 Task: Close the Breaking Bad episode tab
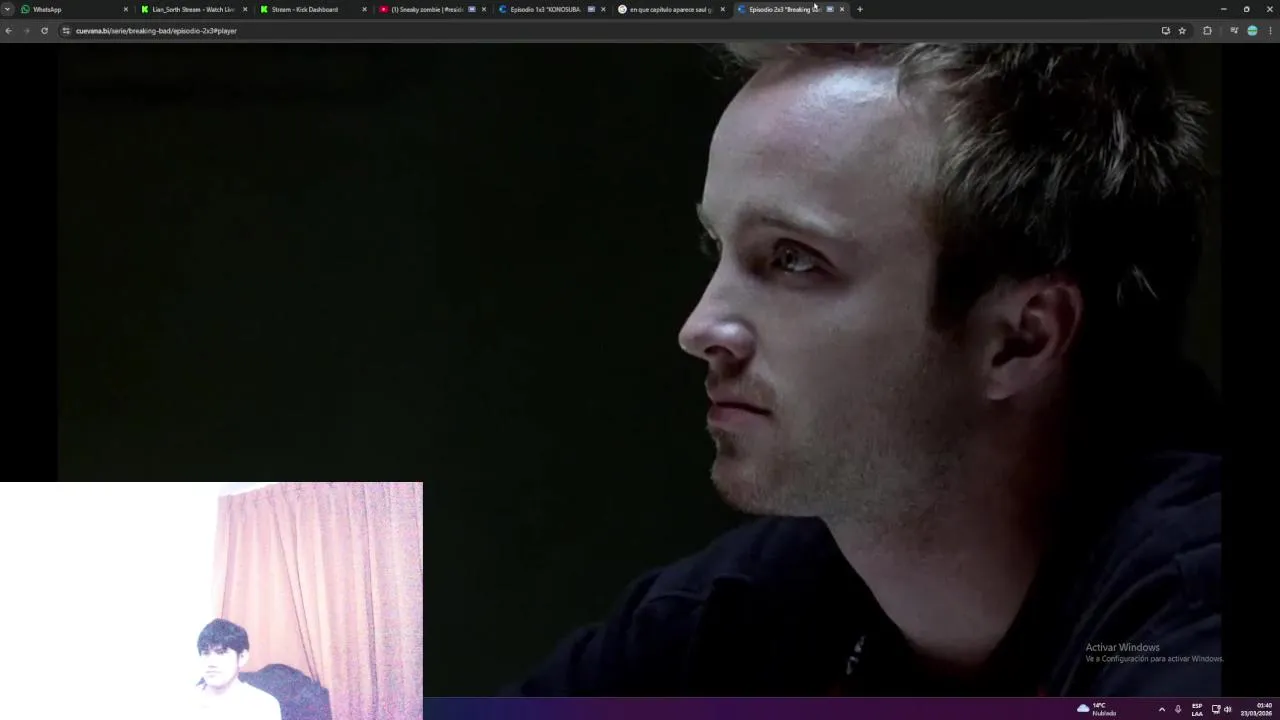coord(842,9)
